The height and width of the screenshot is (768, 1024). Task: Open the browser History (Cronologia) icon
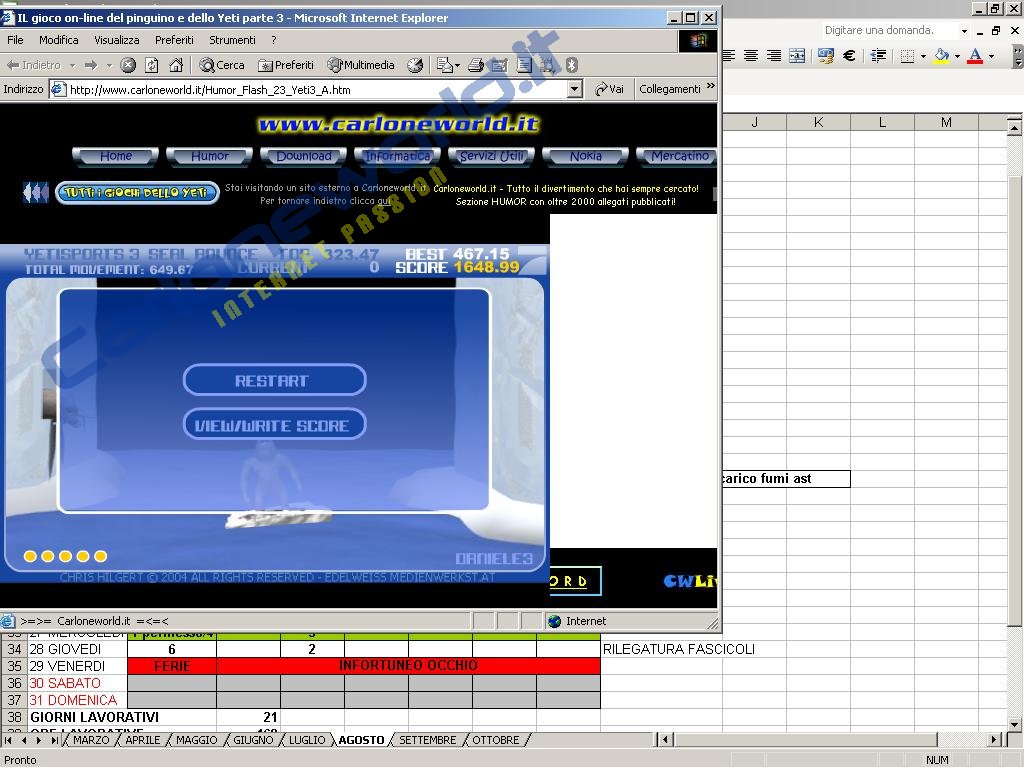415,65
